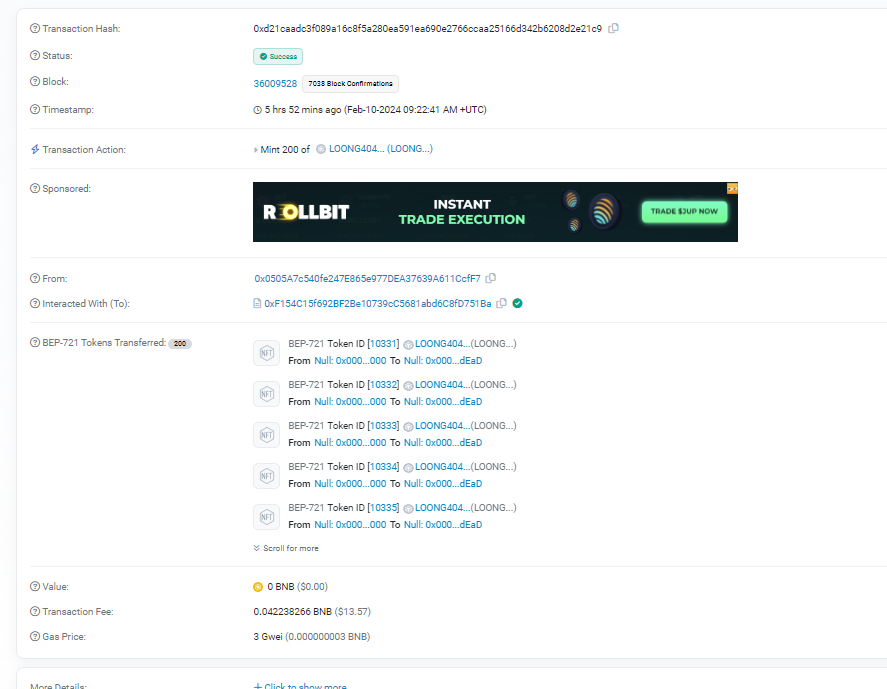Screen dimensions: 887x689
Task: Open the contract address 0xF154C15f...751Ba
Action: [378, 303]
